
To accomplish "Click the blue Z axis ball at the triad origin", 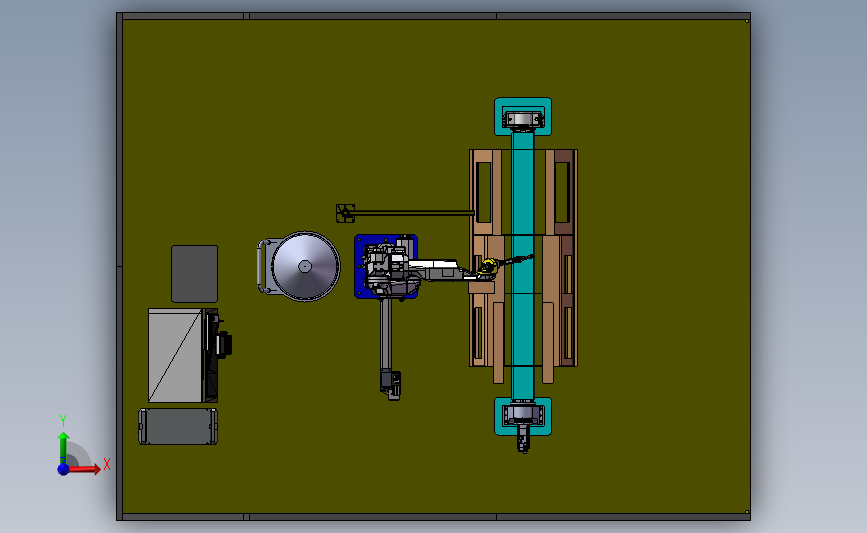I will point(63,469).
